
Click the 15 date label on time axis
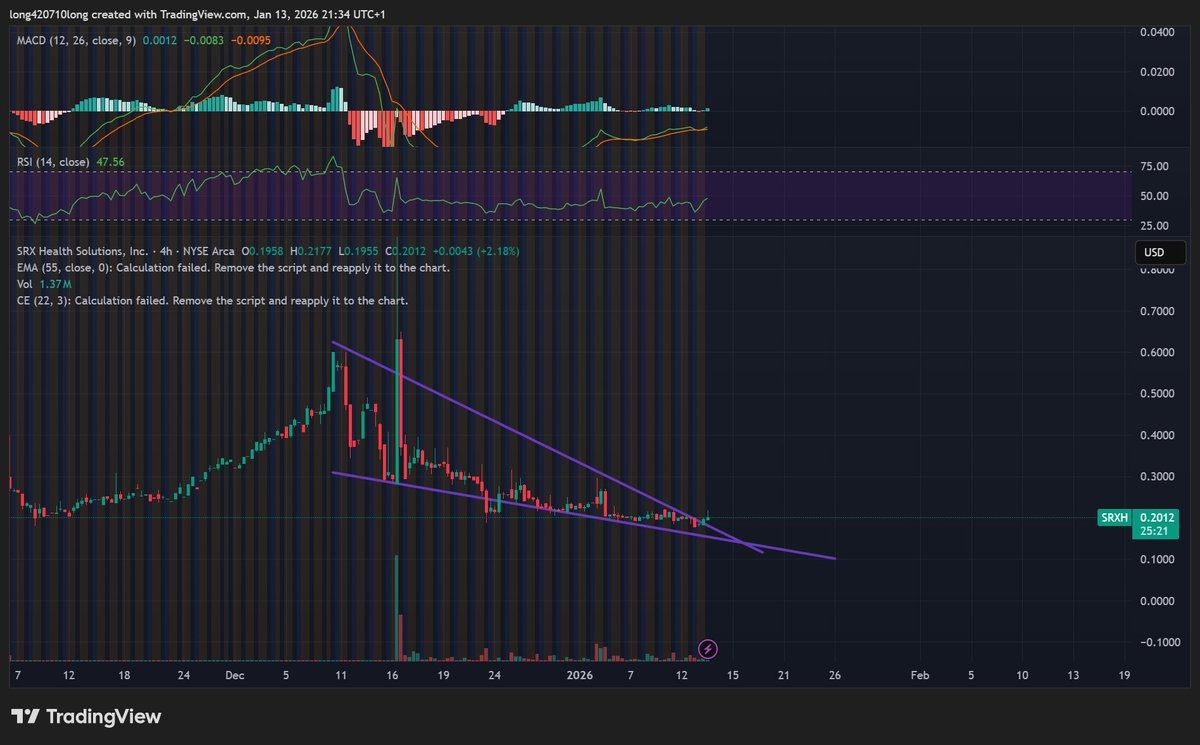tap(733, 676)
